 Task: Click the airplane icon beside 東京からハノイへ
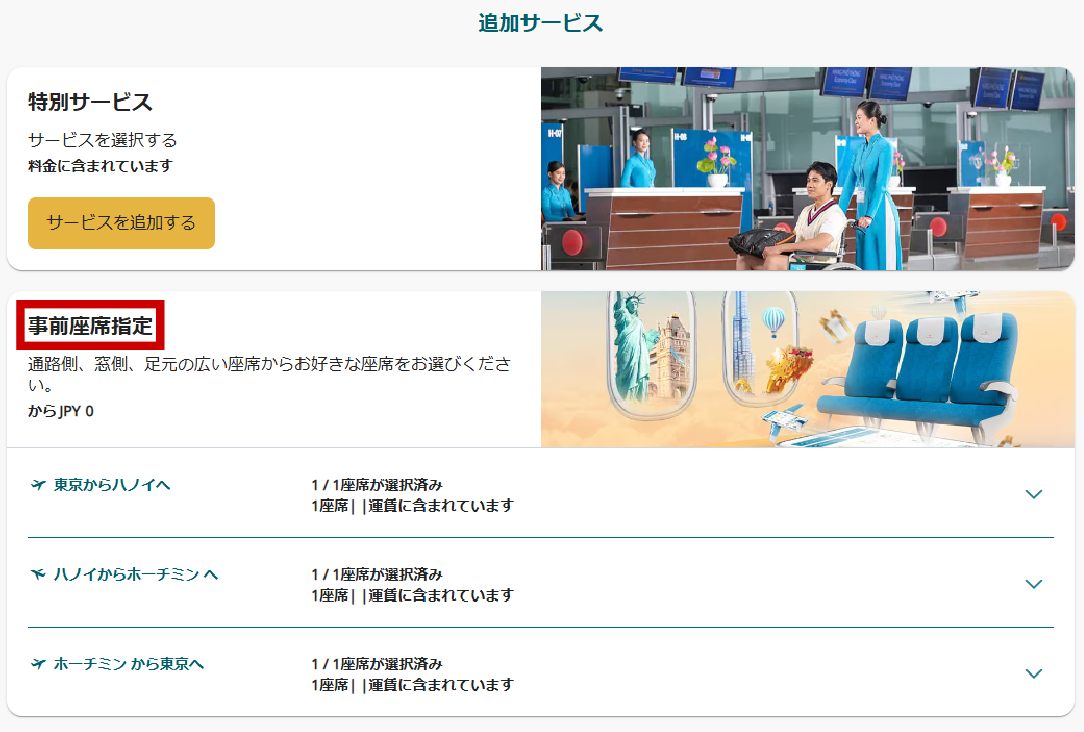(38, 485)
